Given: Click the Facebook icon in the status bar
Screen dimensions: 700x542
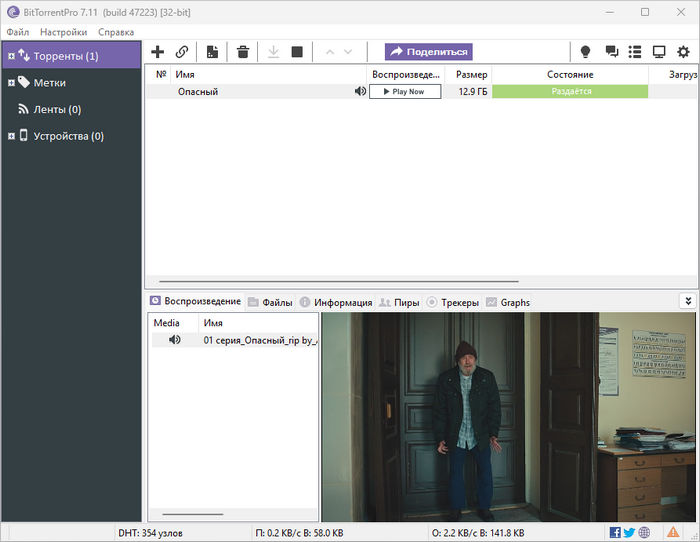Looking at the screenshot, I should (x=615, y=532).
